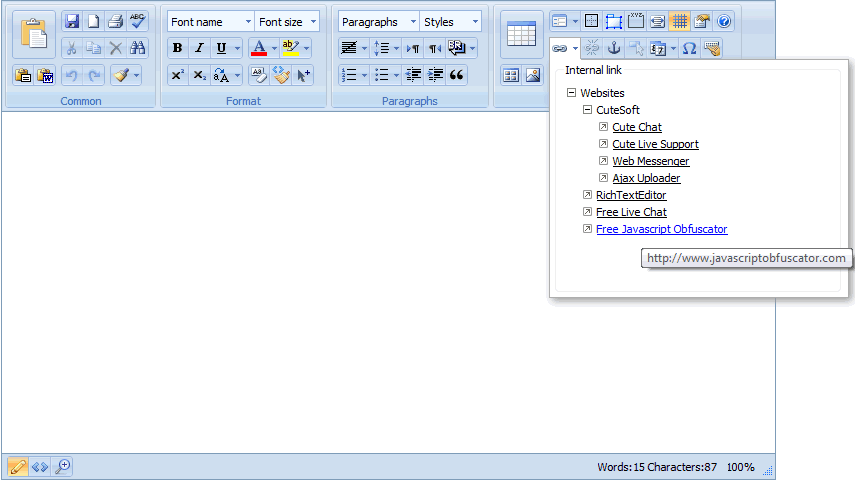Select the Free Javascript Obfuscator link

pos(661,229)
